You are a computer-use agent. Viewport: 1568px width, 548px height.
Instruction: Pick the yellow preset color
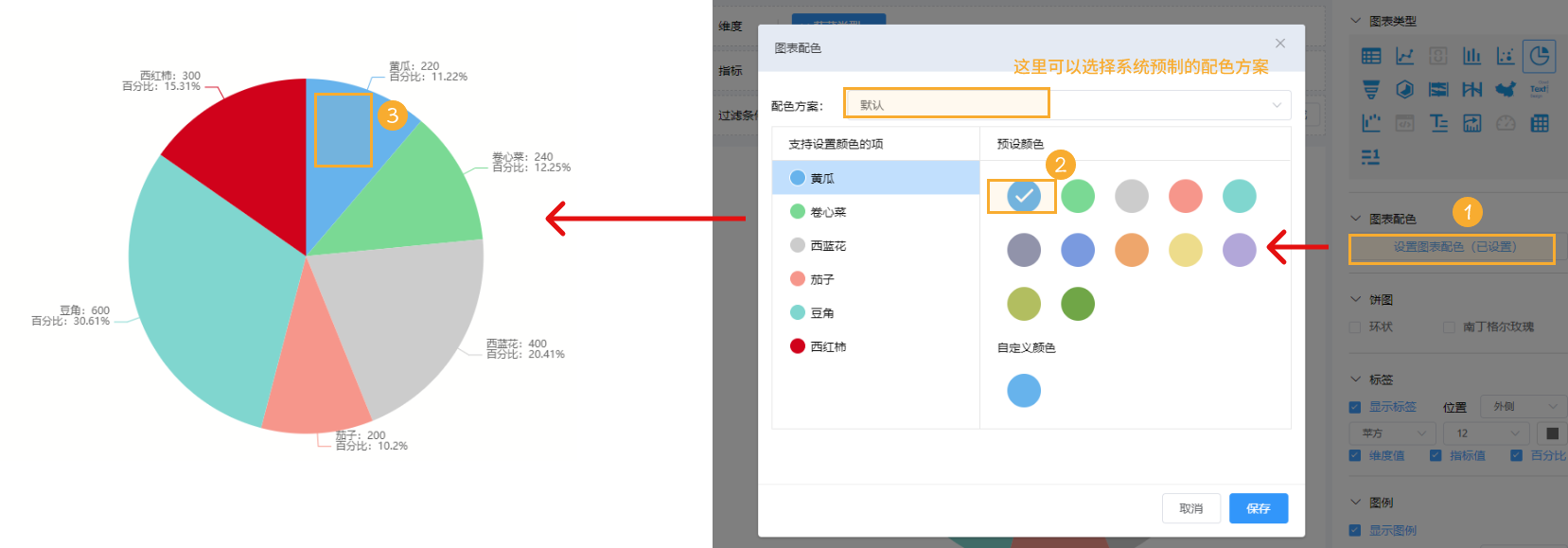(x=1186, y=250)
